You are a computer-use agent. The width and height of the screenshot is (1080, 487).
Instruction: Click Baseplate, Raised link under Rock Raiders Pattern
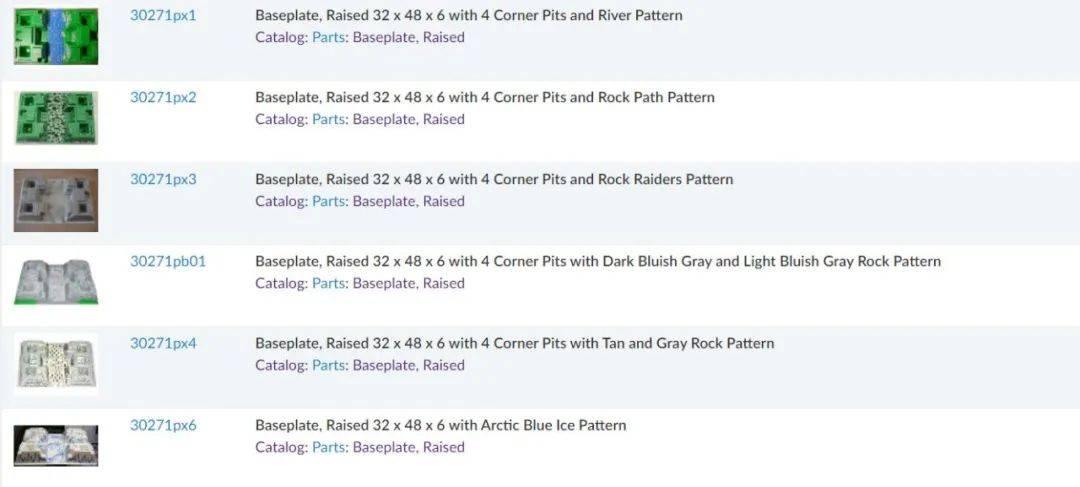pyautogui.click(x=409, y=201)
